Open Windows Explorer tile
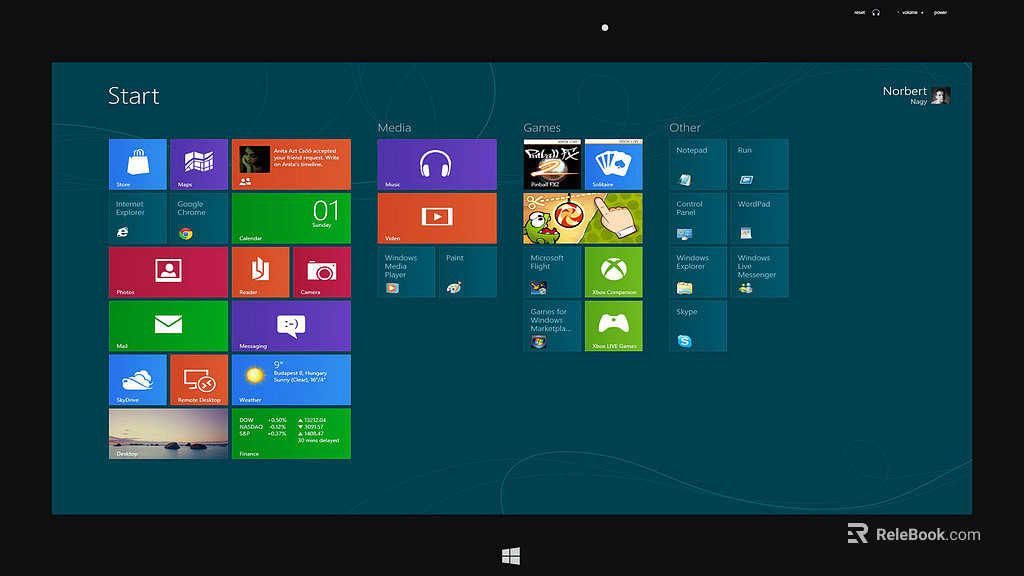 pyautogui.click(x=698, y=272)
